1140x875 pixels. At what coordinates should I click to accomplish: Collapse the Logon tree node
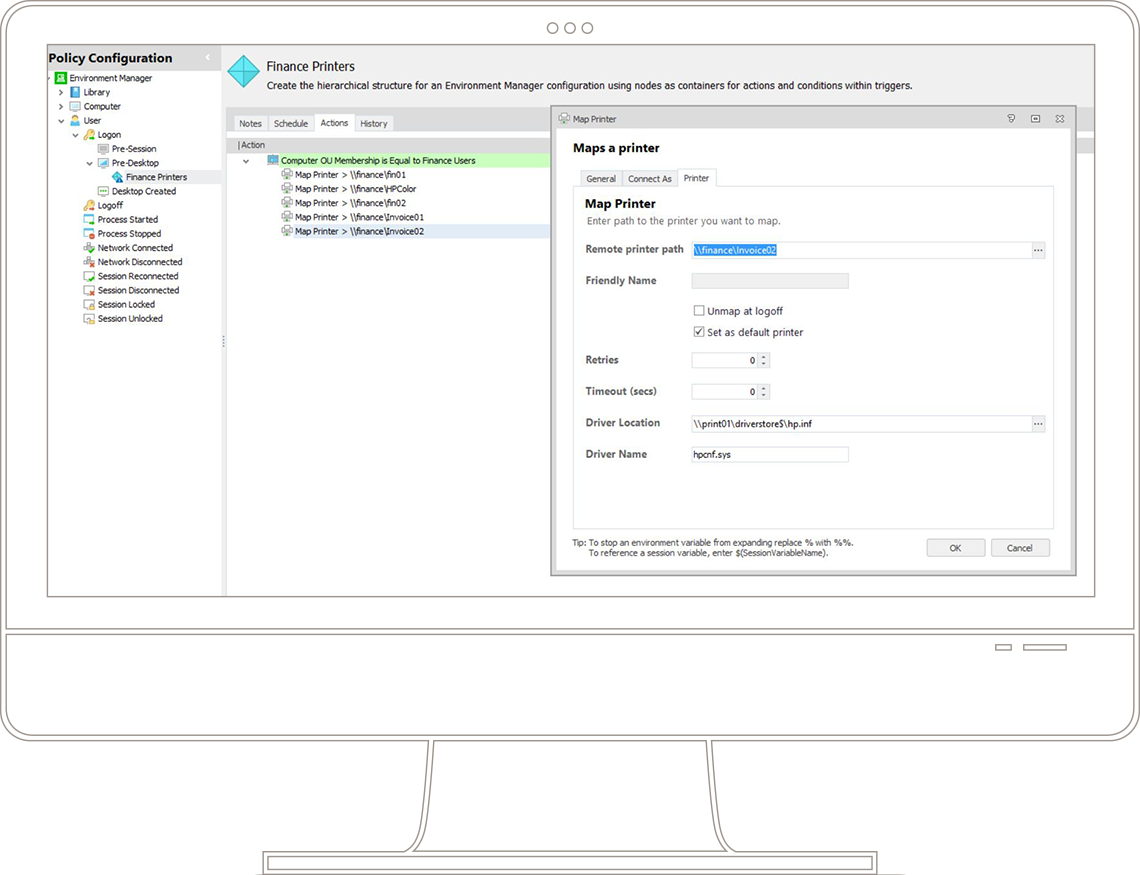coord(75,135)
